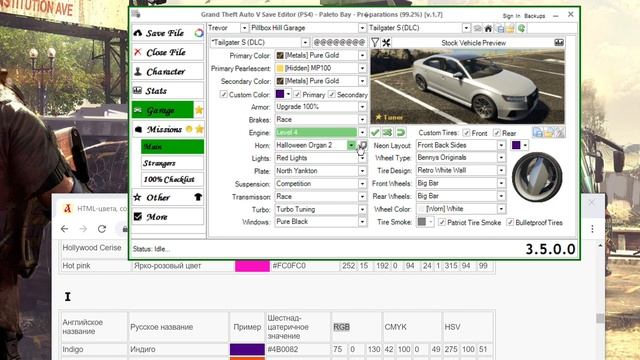Viewport: 640px width, 360px height.
Task: Click the purple neon color swatch
Action: (x=516, y=145)
